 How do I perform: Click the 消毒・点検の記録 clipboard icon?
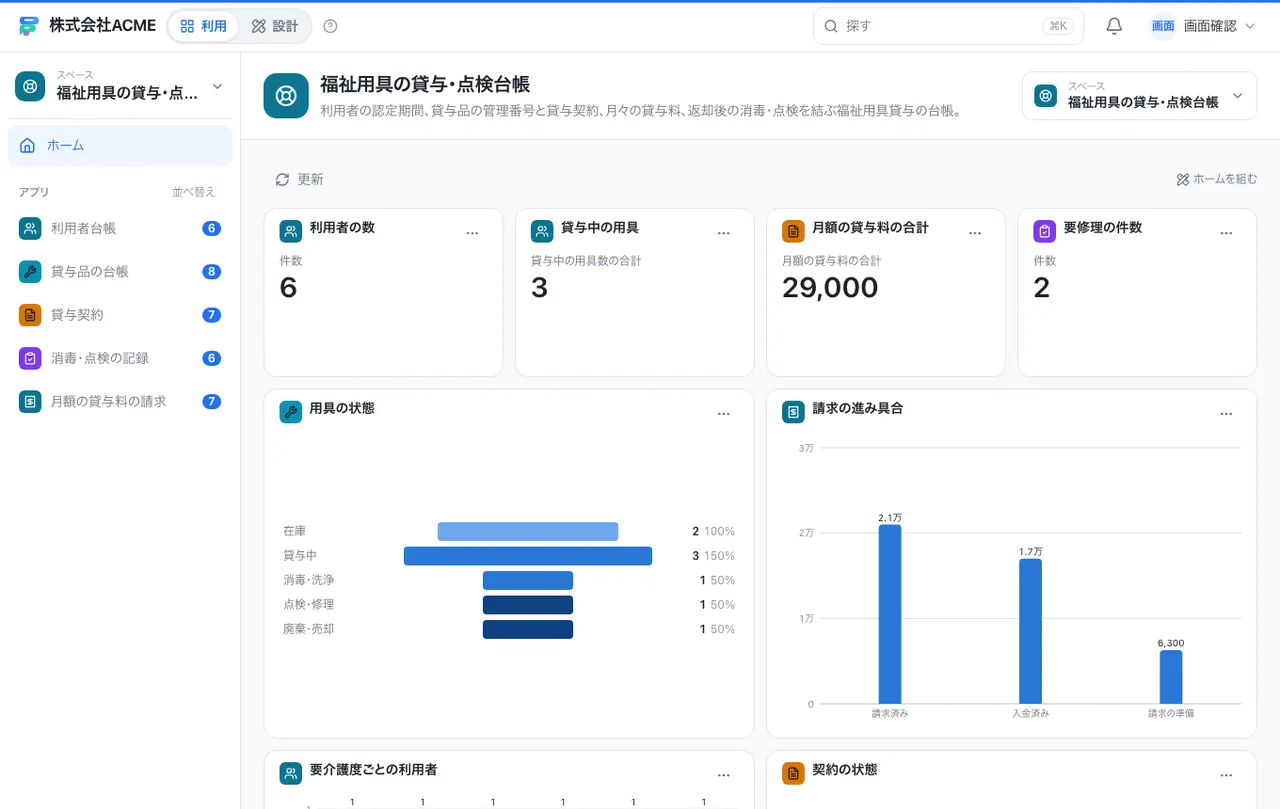click(30, 358)
